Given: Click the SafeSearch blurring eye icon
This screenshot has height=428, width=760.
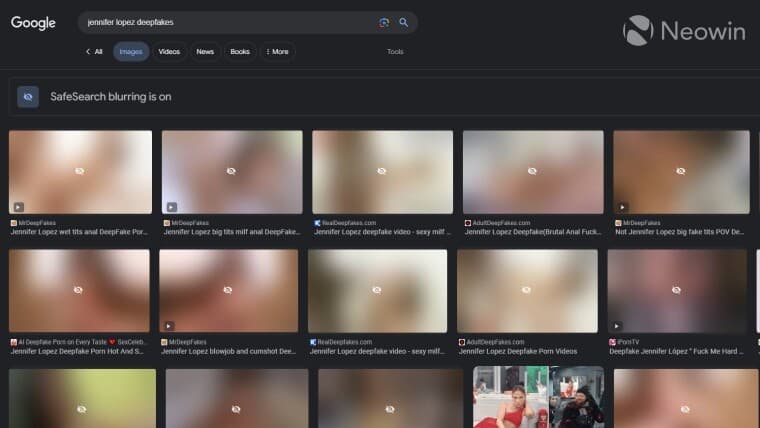Looking at the screenshot, I should [x=28, y=96].
